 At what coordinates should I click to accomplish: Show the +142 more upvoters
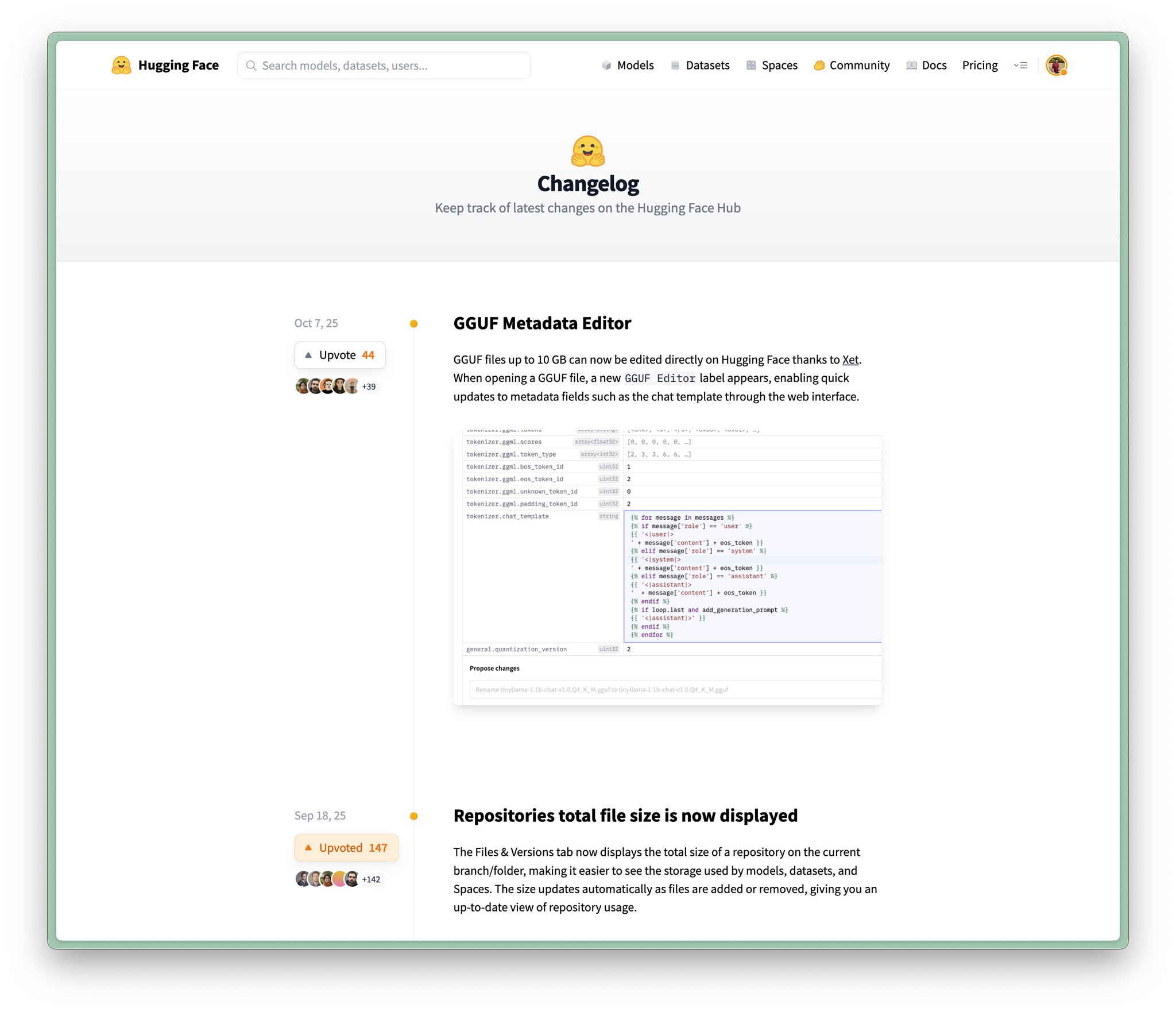coord(371,880)
